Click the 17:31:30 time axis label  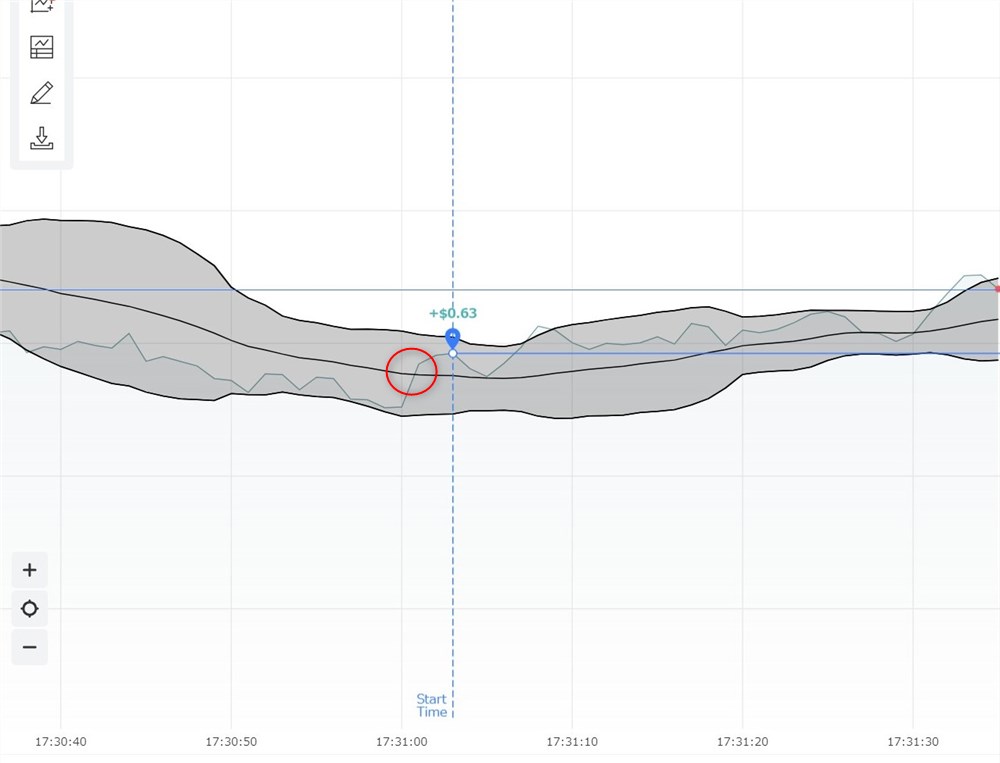click(912, 742)
